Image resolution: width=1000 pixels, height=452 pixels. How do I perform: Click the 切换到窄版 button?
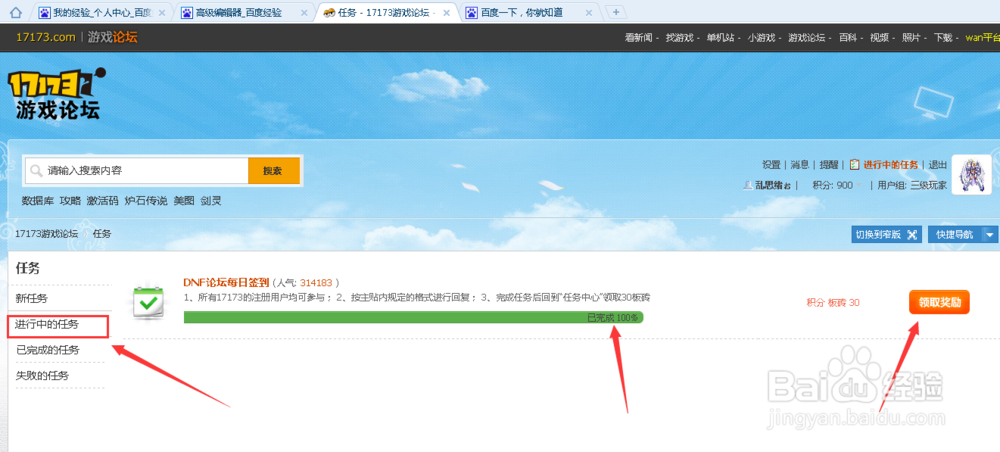[x=887, y=234]
